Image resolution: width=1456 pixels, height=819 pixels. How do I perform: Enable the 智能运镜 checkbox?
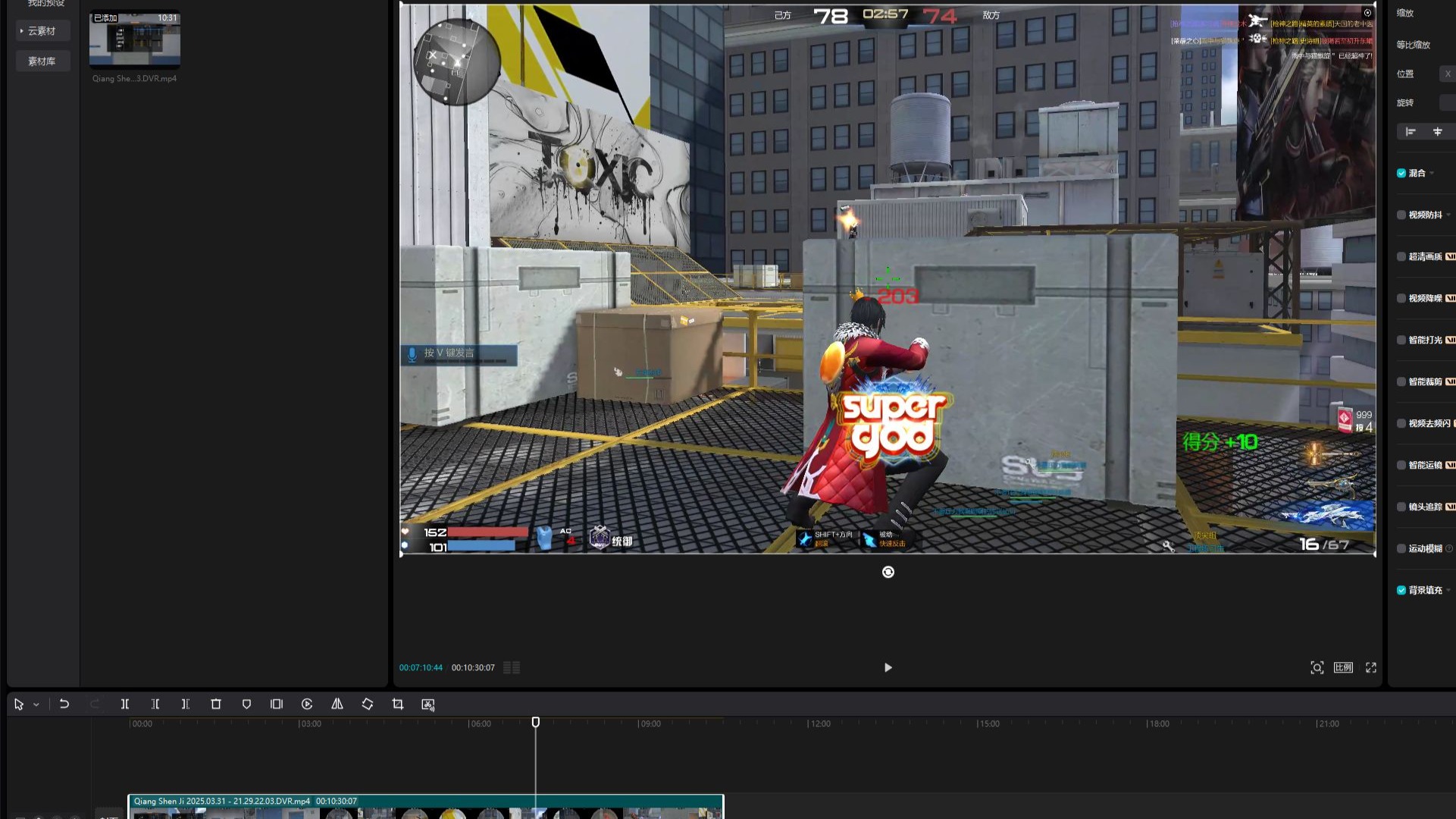tap(1401, 465)
